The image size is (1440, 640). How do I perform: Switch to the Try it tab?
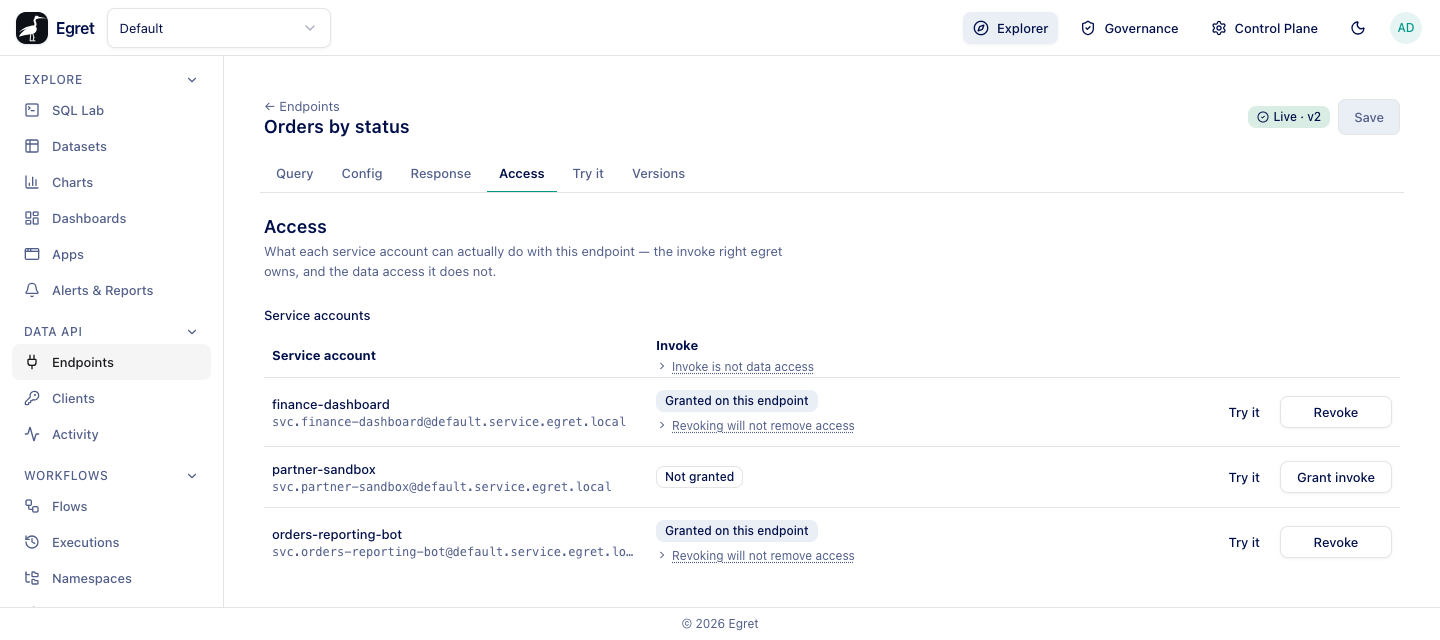[x=588, y=174]
